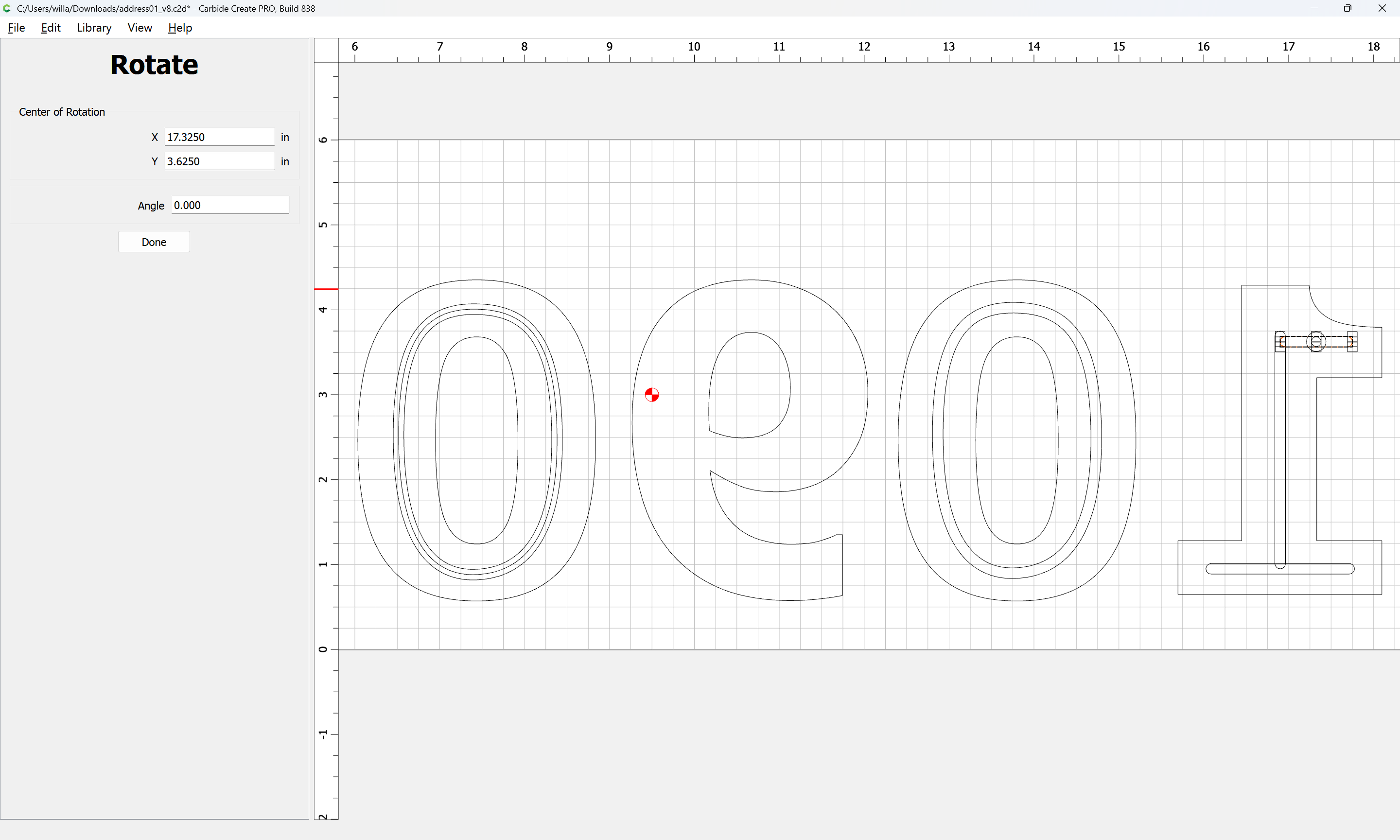Screen dimensions: 1400x840
Task: Click the Angle input field
Action: coord(230,206)
